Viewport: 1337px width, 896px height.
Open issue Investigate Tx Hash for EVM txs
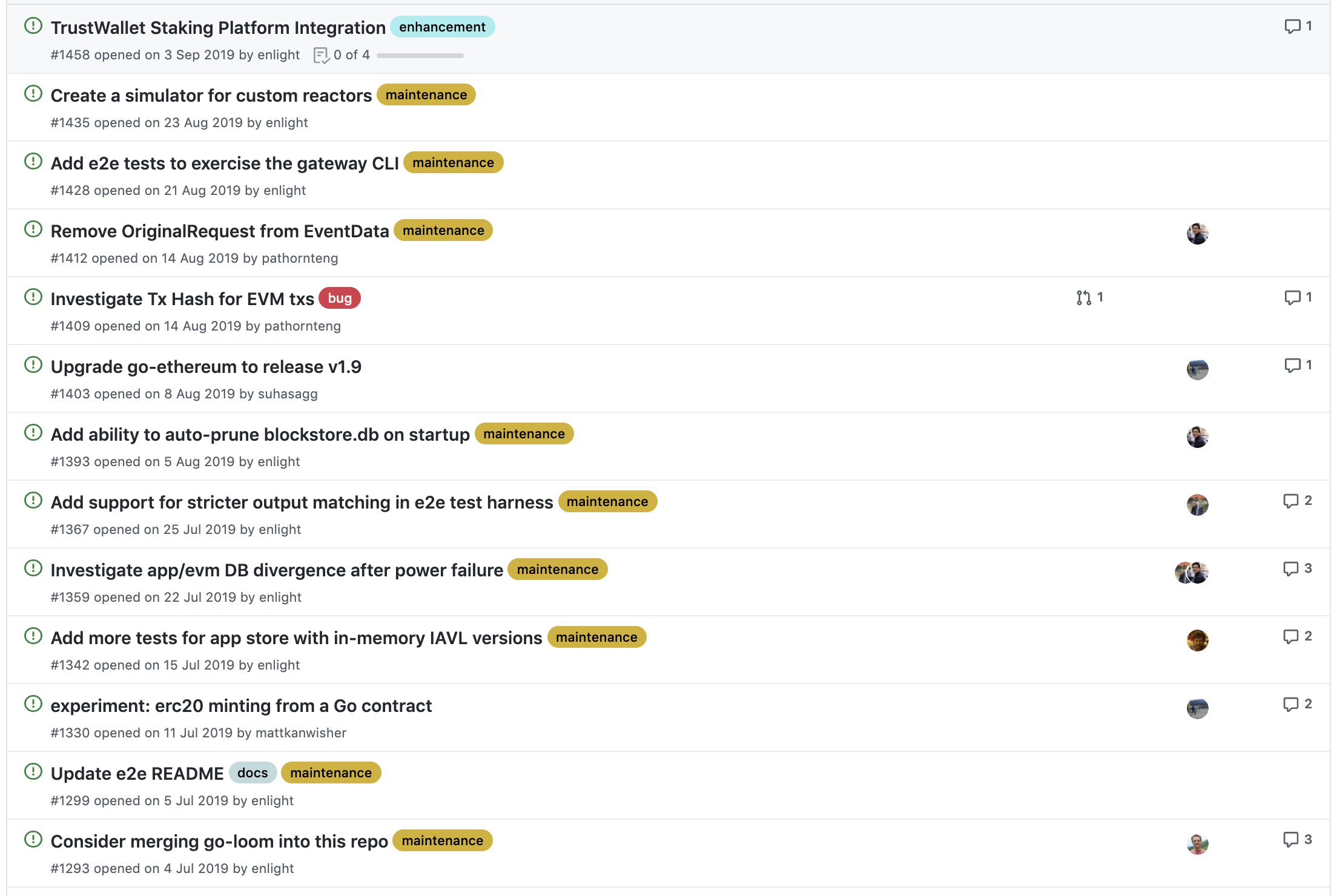coord(182,299)
